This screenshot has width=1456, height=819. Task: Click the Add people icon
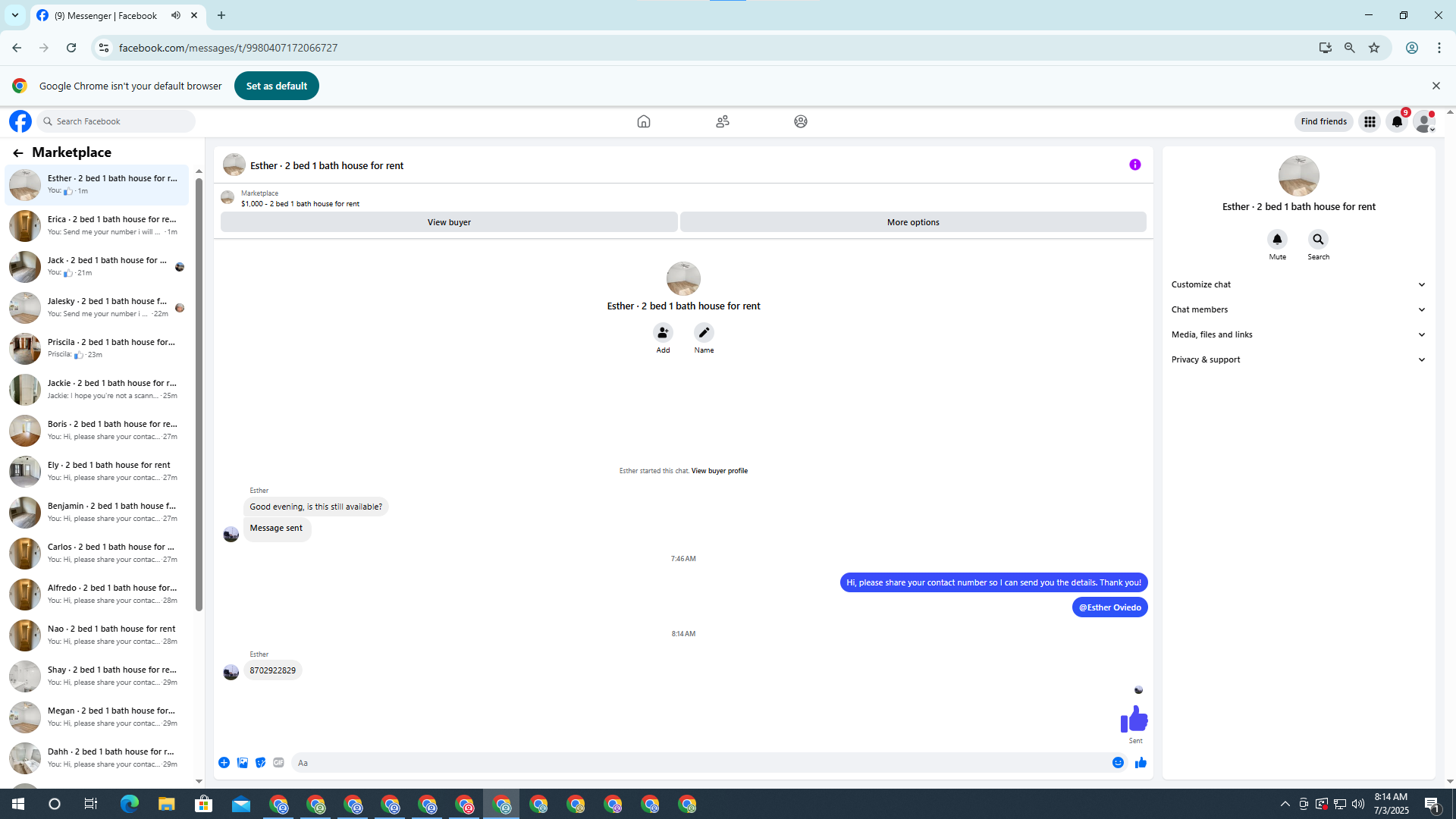coord(663,333)
